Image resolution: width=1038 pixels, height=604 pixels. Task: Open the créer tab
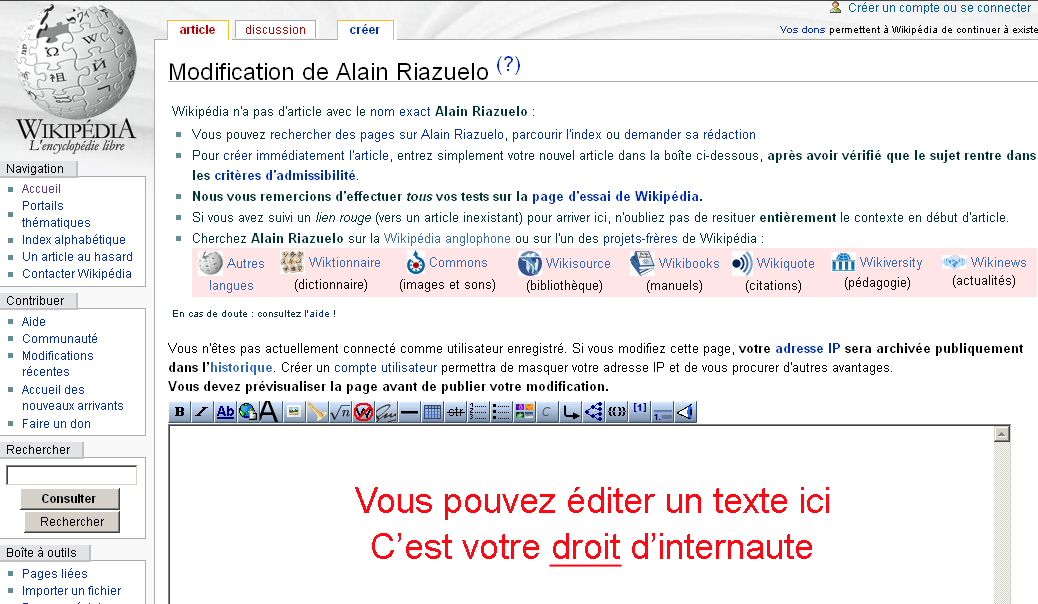click(365, 30)
